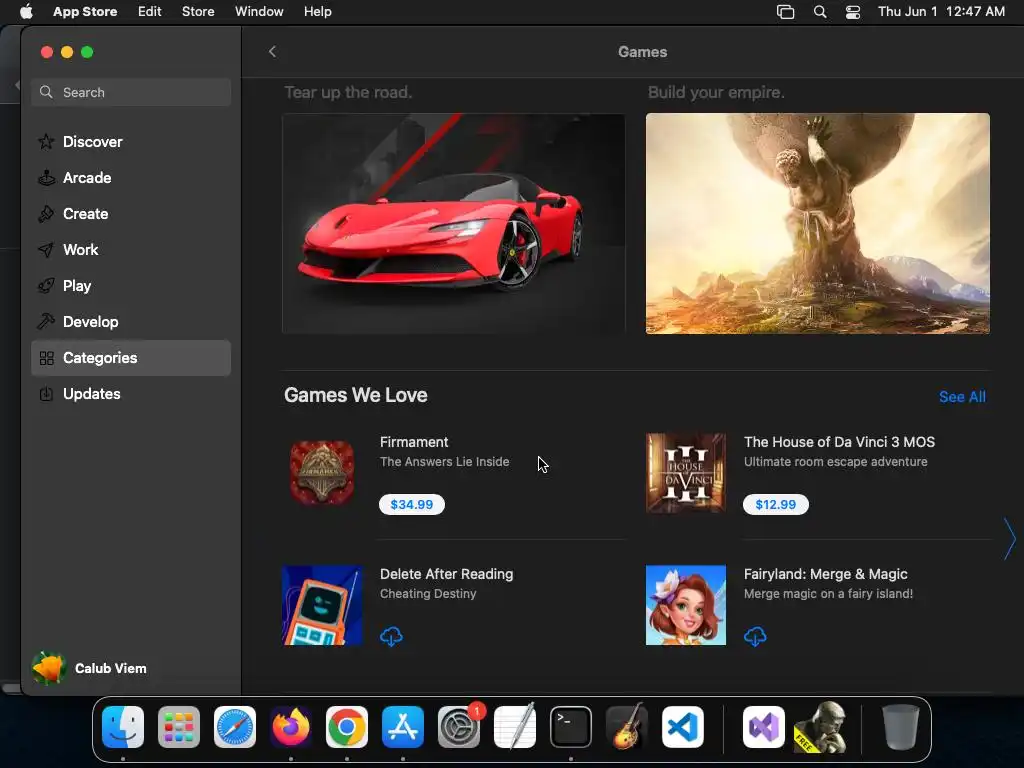This screenshot has height=768, width=1024.
Task: Select the Create paintbrush icon
Action: click(46, 214)
